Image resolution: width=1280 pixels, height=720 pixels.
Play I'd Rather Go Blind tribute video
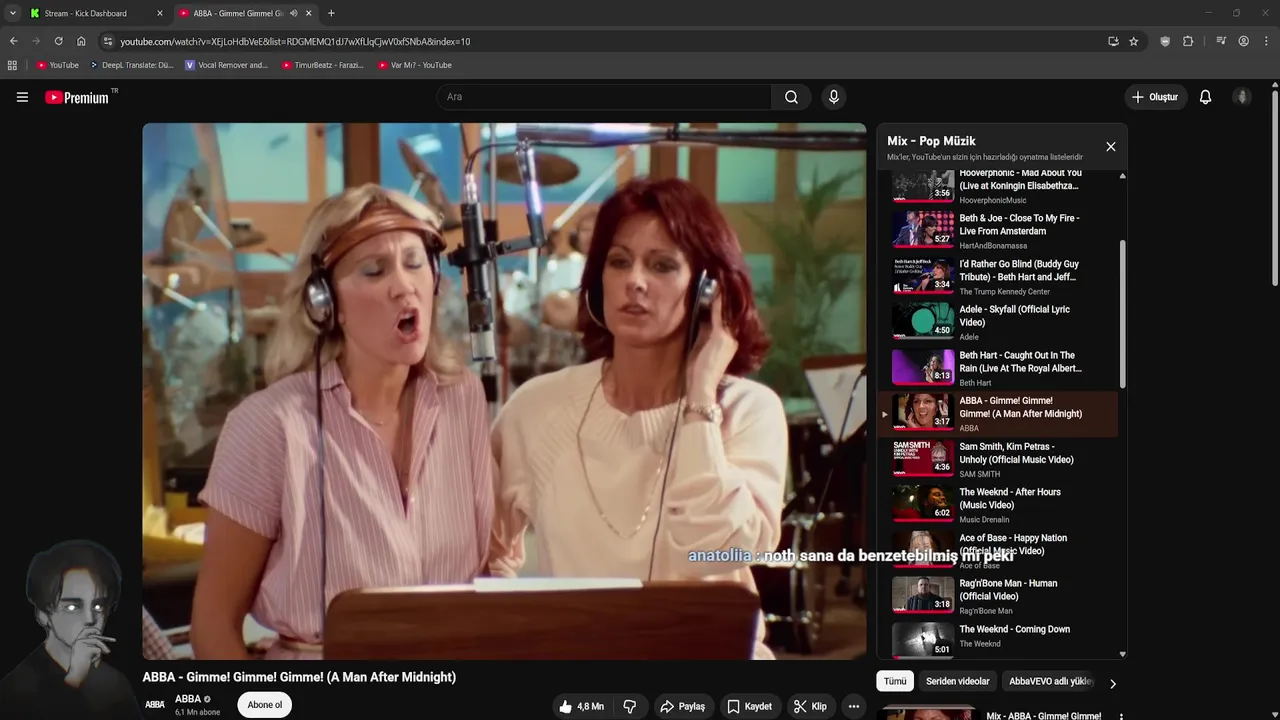coord(997,277)
